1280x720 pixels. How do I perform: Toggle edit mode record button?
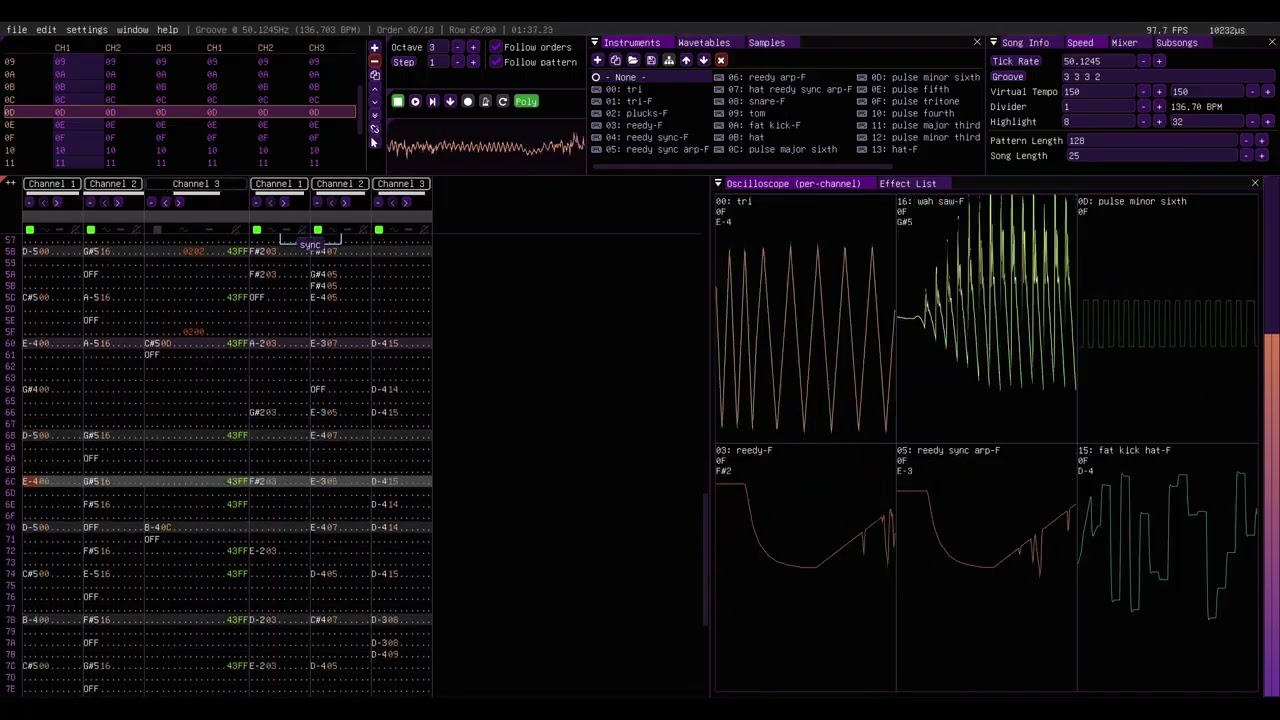tap(467, 101)
